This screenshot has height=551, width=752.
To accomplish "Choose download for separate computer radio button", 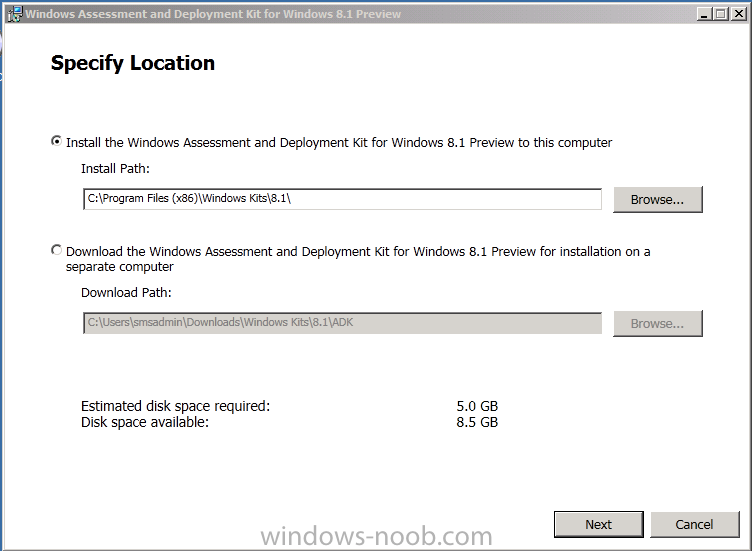I will pyautogui.click(x=57, y=250).
